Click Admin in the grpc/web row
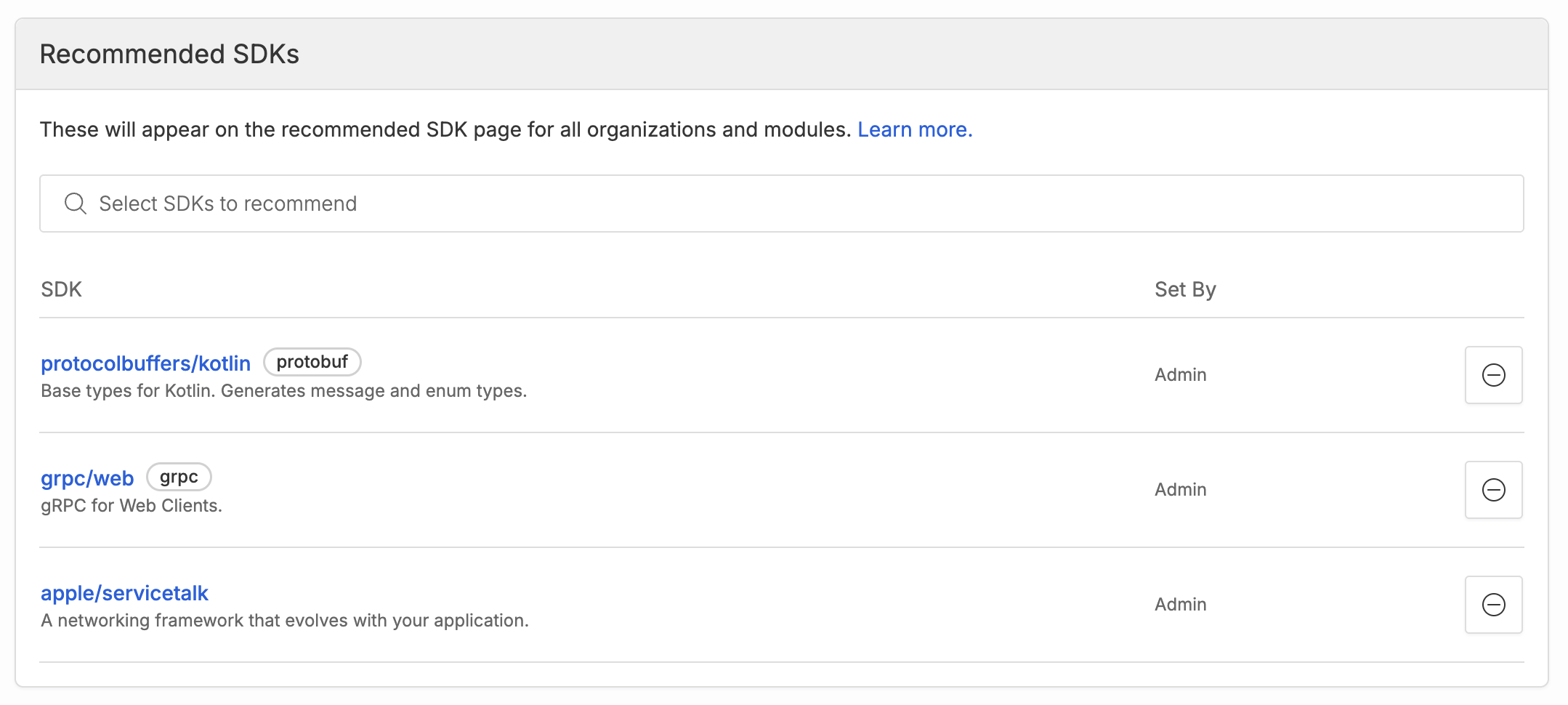 (x=1180, y=490)
